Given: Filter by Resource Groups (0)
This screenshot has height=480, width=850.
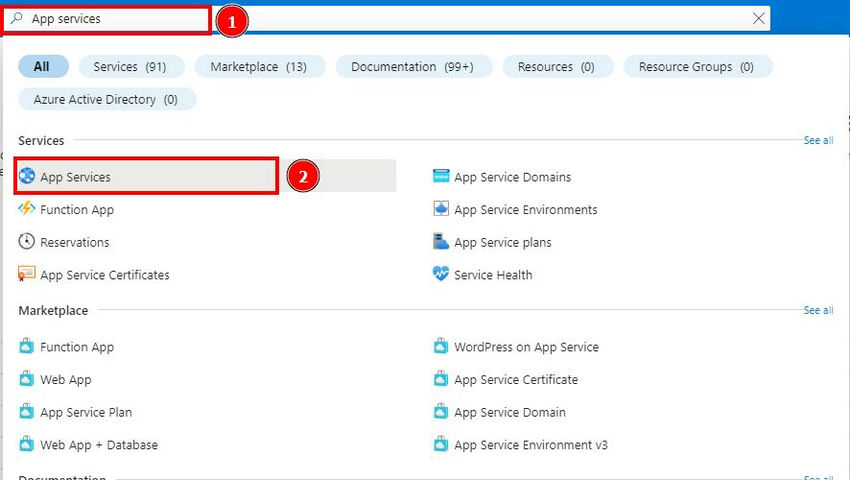Looking at the screenshot, I should (x=697, y=67).
